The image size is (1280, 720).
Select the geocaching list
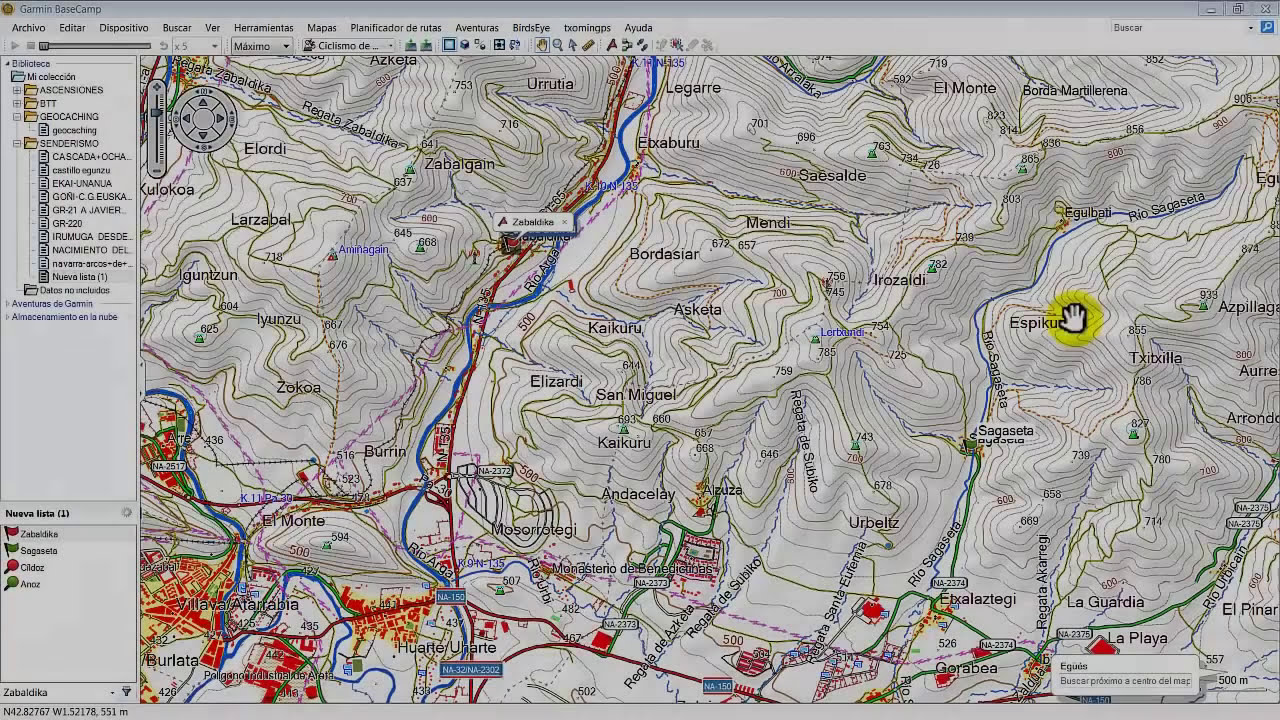point(75,130)
